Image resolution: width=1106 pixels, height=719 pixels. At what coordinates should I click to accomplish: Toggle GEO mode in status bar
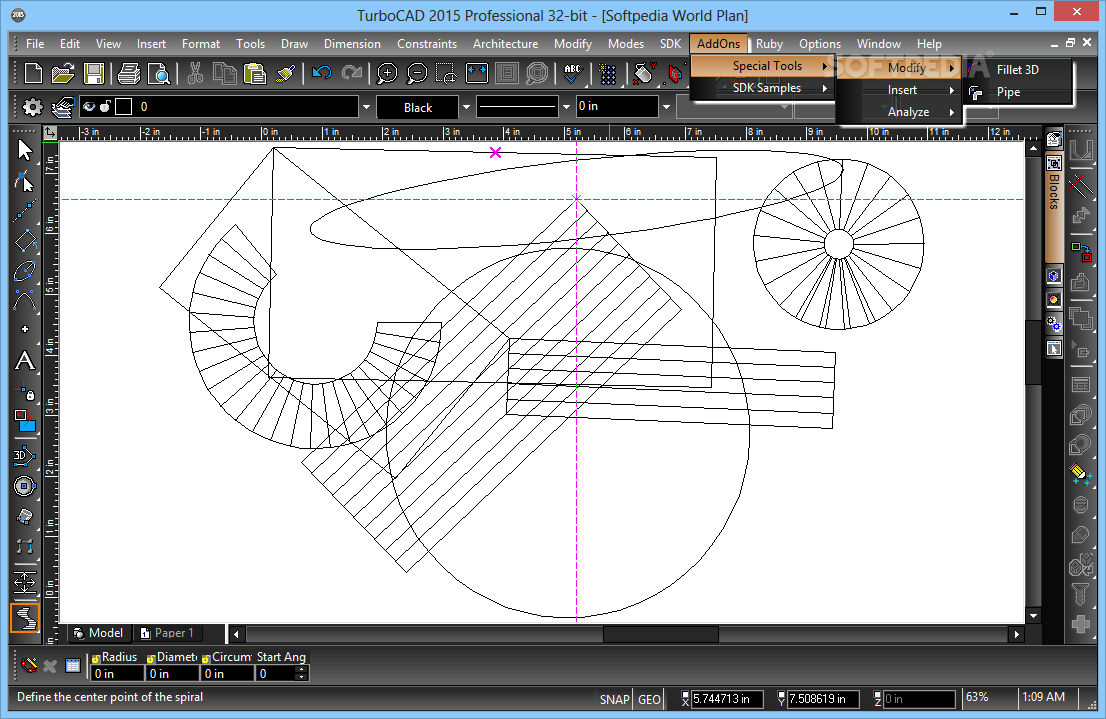click(649, 699)
